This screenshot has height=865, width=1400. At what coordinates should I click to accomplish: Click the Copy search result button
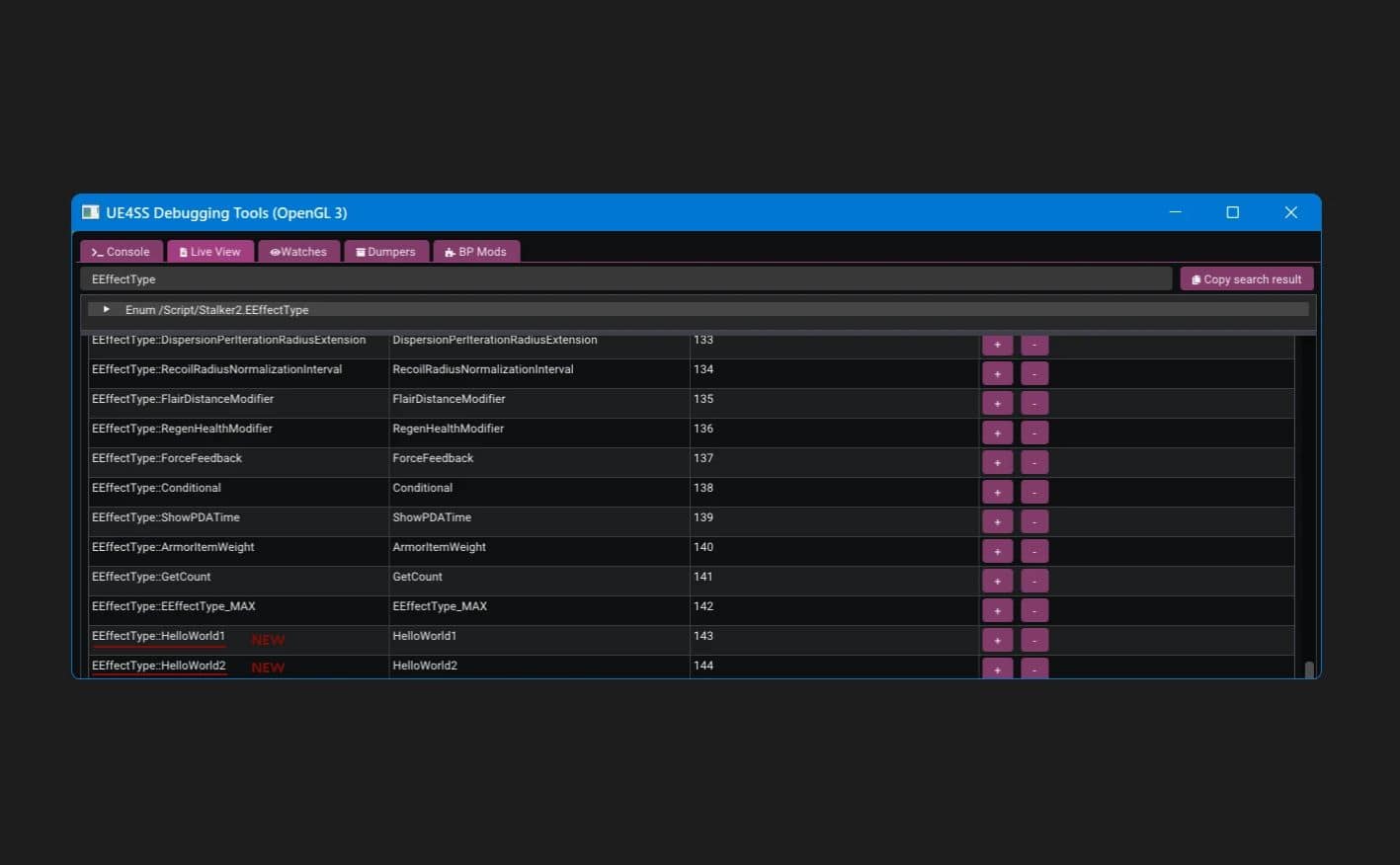tap(1246, 279)
